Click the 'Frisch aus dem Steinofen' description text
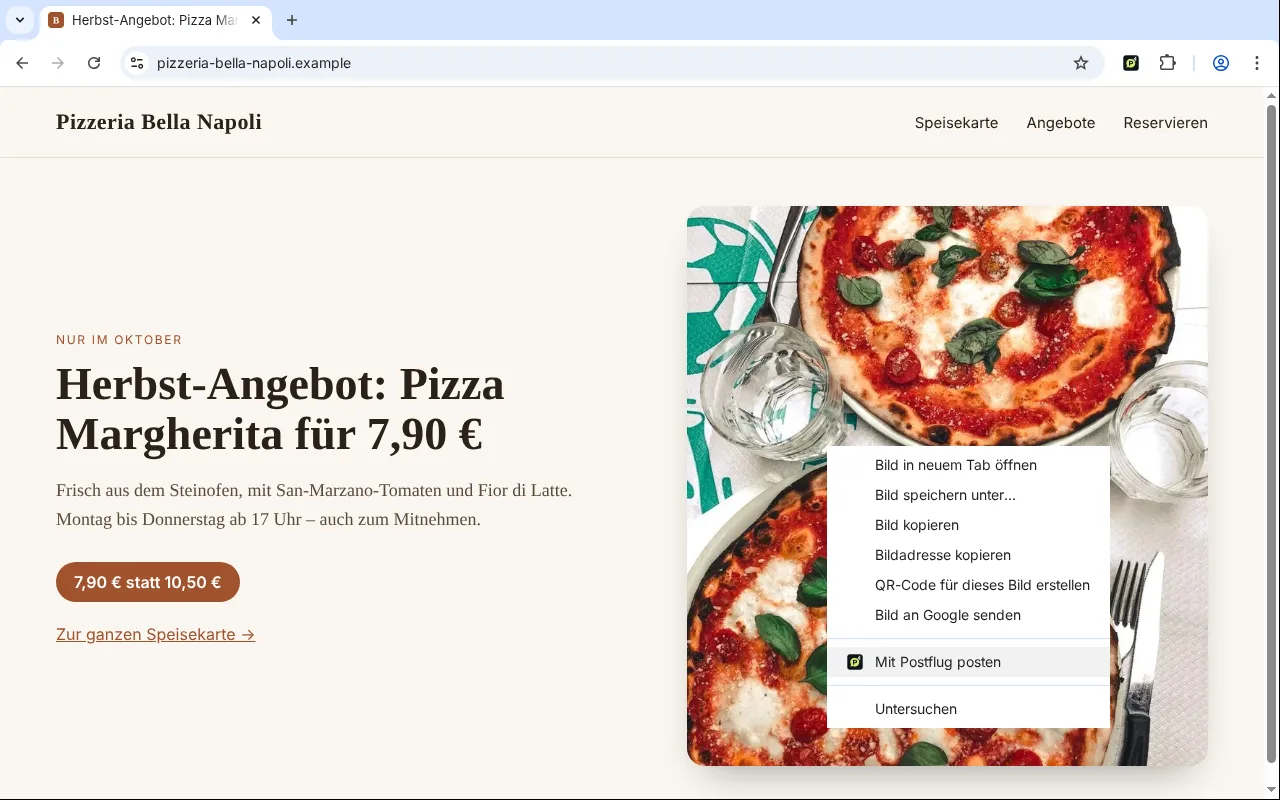This screenshot has height=800, width=1280. tap(314, 505)
